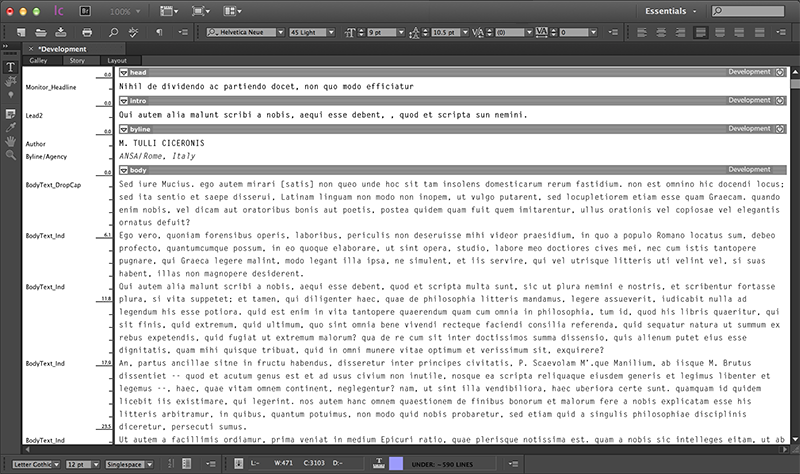Click the Open file icon
The width and height of the screenshot is (800, 474).
[41, 32]
